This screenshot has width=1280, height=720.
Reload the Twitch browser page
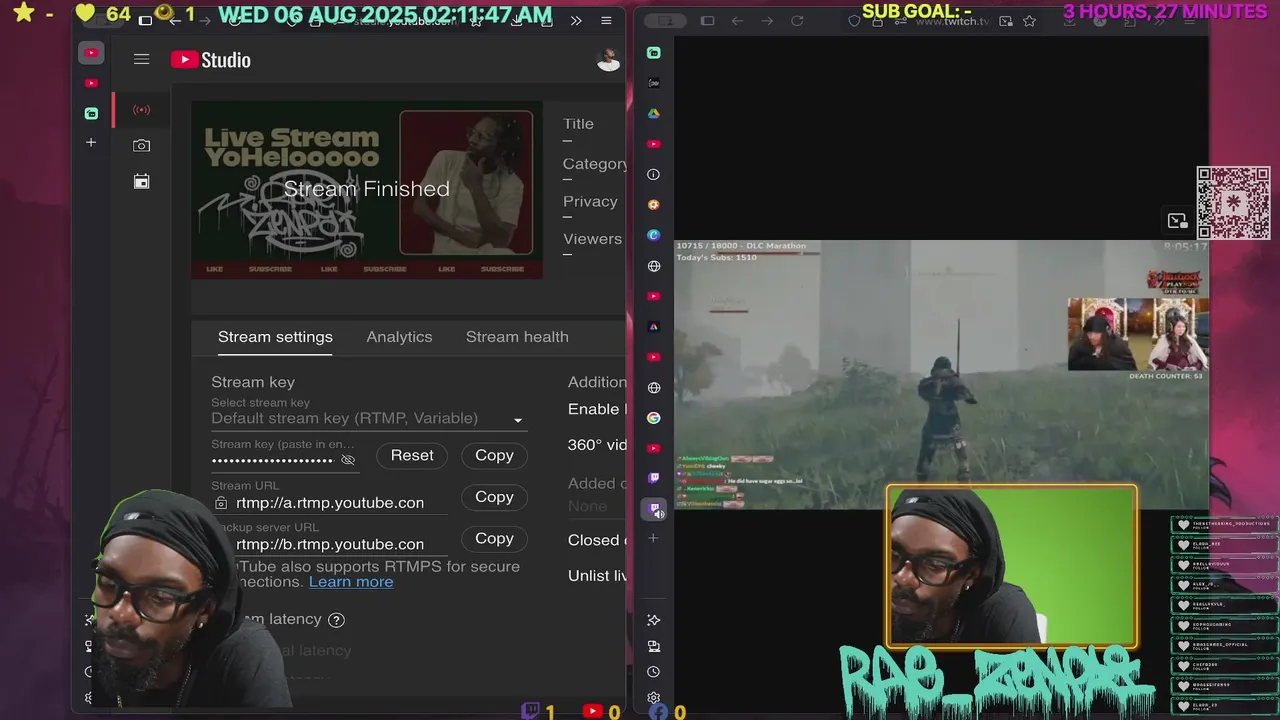[x=797, y=21]
